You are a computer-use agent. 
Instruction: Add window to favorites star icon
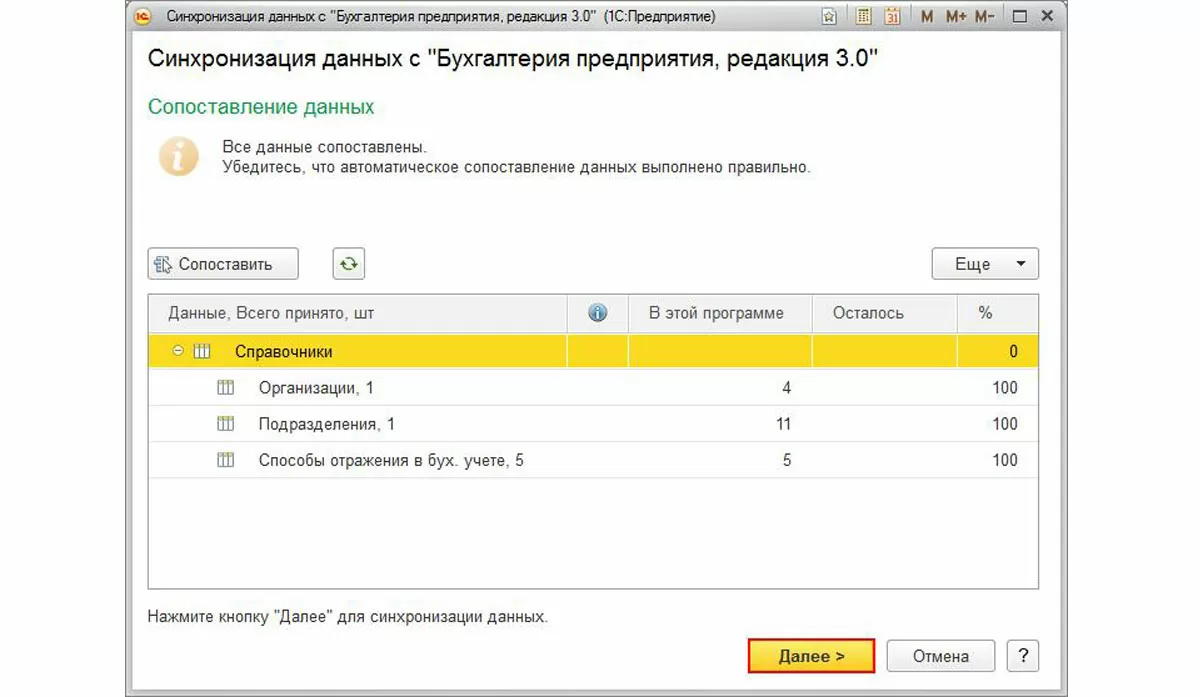click(829, 16)
